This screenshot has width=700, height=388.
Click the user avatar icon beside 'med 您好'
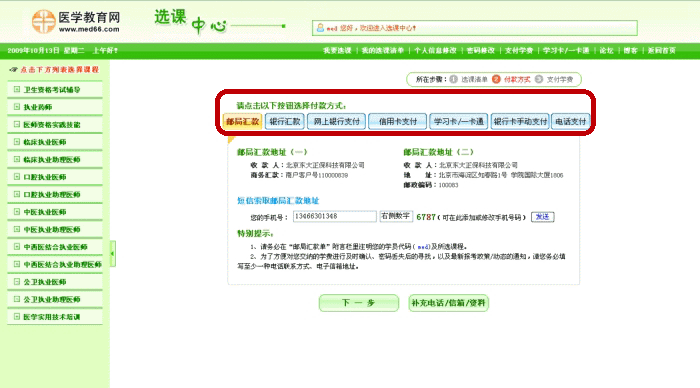320,28
